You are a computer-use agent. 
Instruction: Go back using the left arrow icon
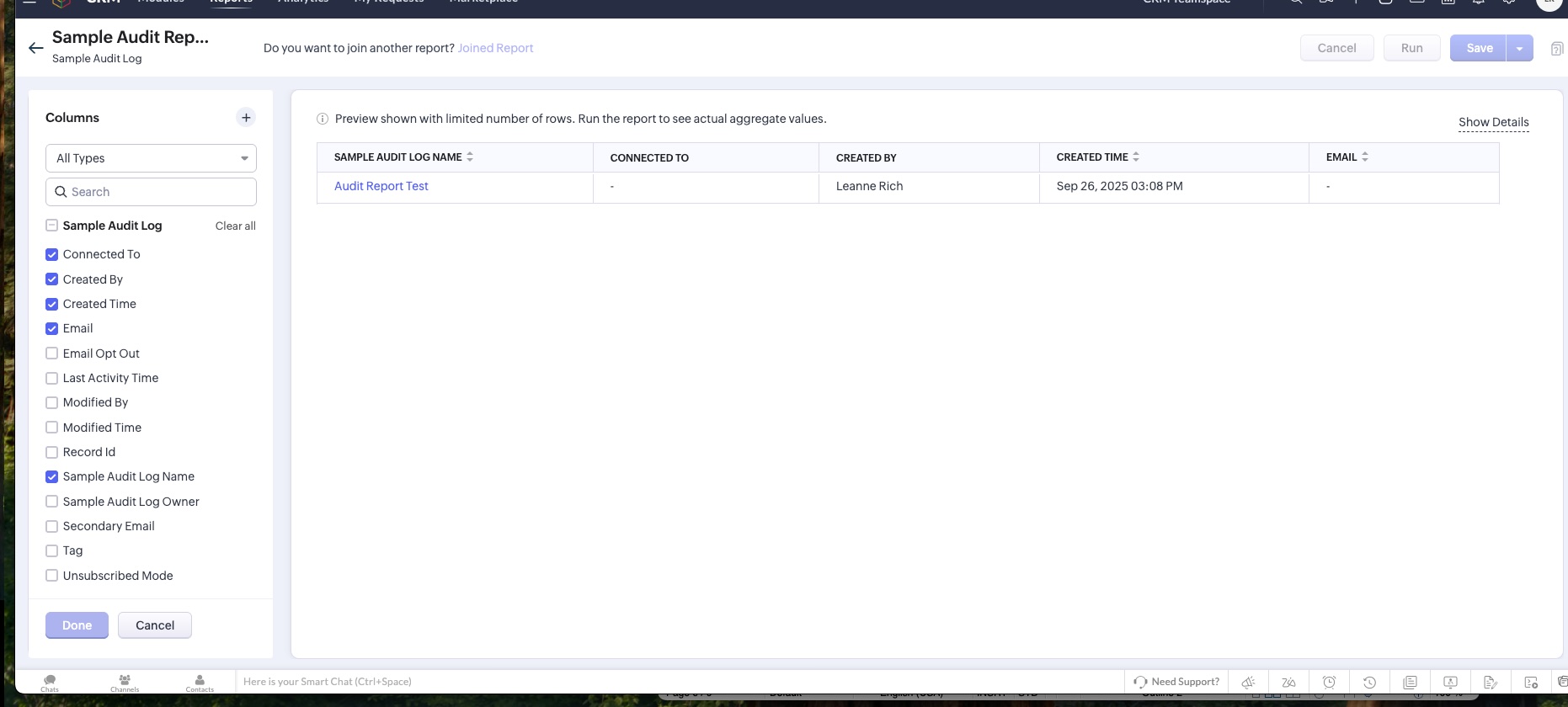(35, 48)
